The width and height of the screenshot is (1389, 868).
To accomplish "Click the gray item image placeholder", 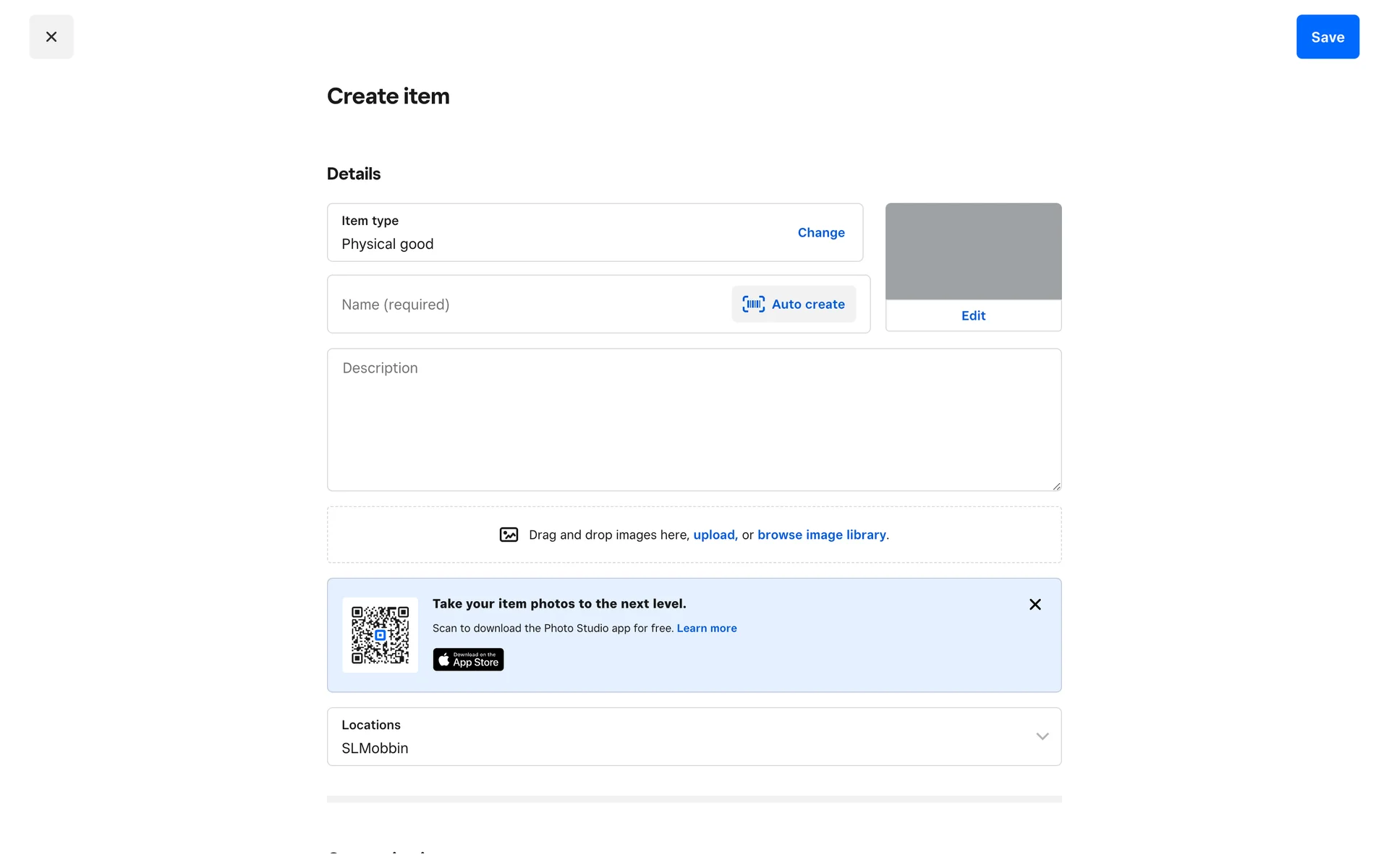I will click(973, 251).
